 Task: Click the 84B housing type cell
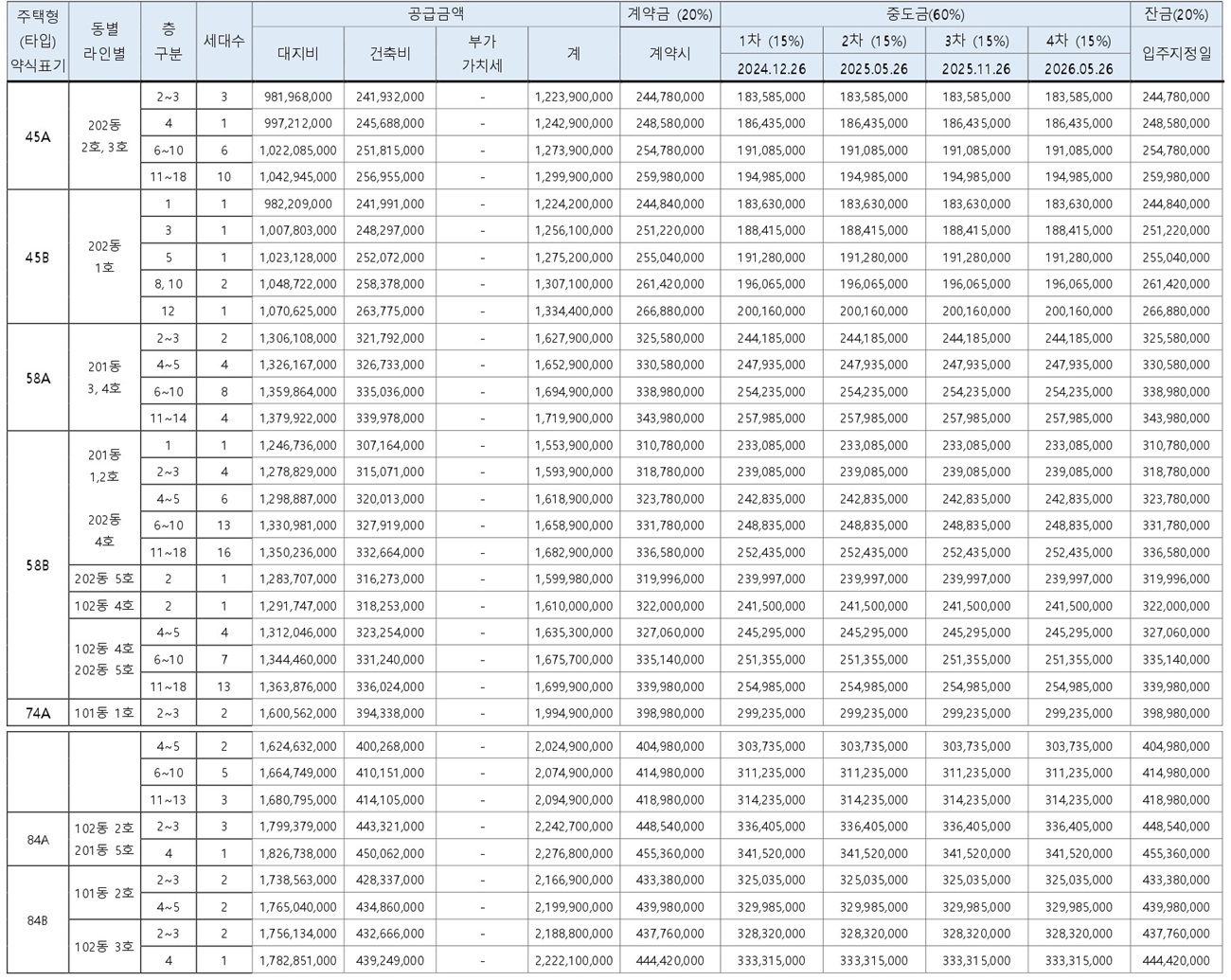point(38,919)
